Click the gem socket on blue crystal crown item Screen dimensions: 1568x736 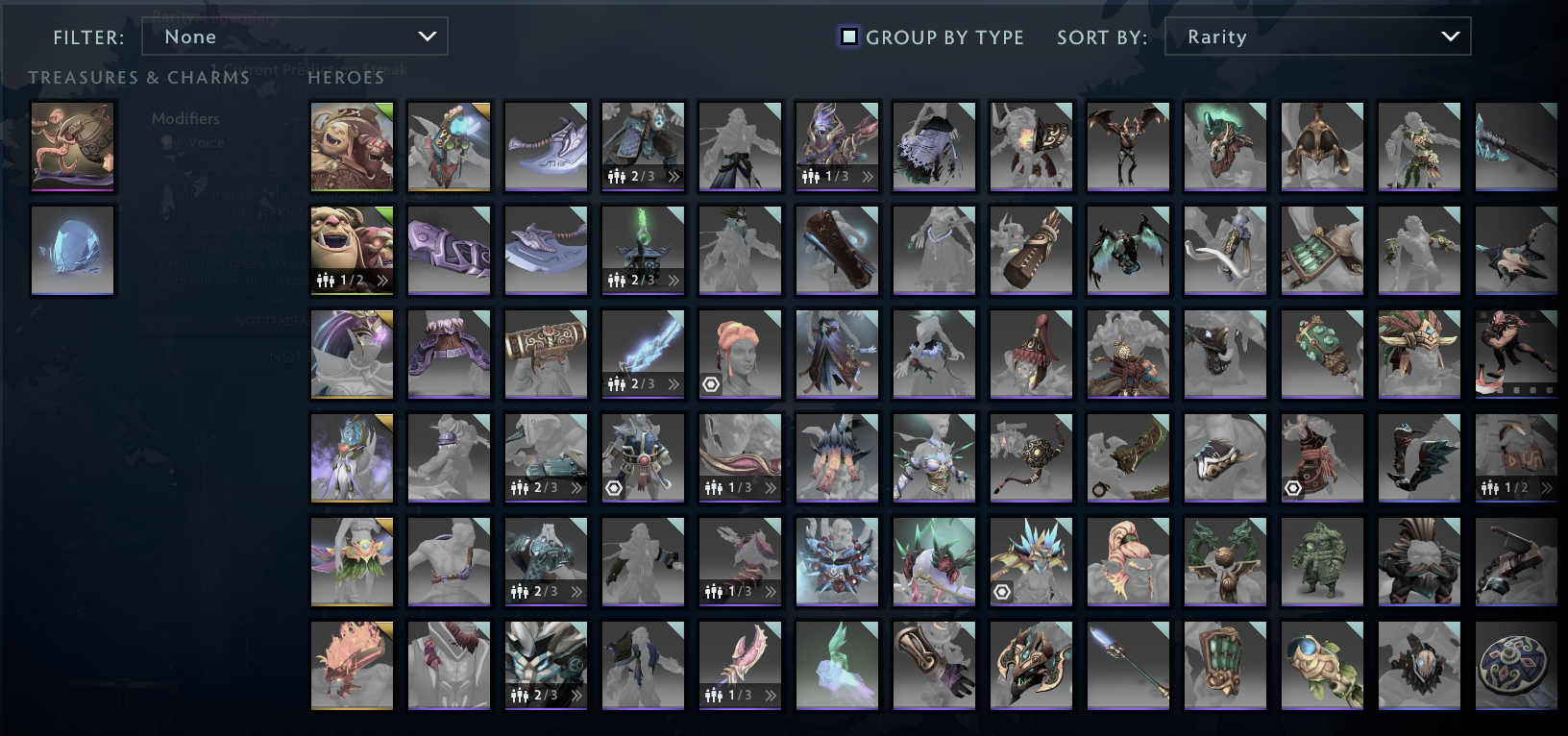[x=1002, y=592]
